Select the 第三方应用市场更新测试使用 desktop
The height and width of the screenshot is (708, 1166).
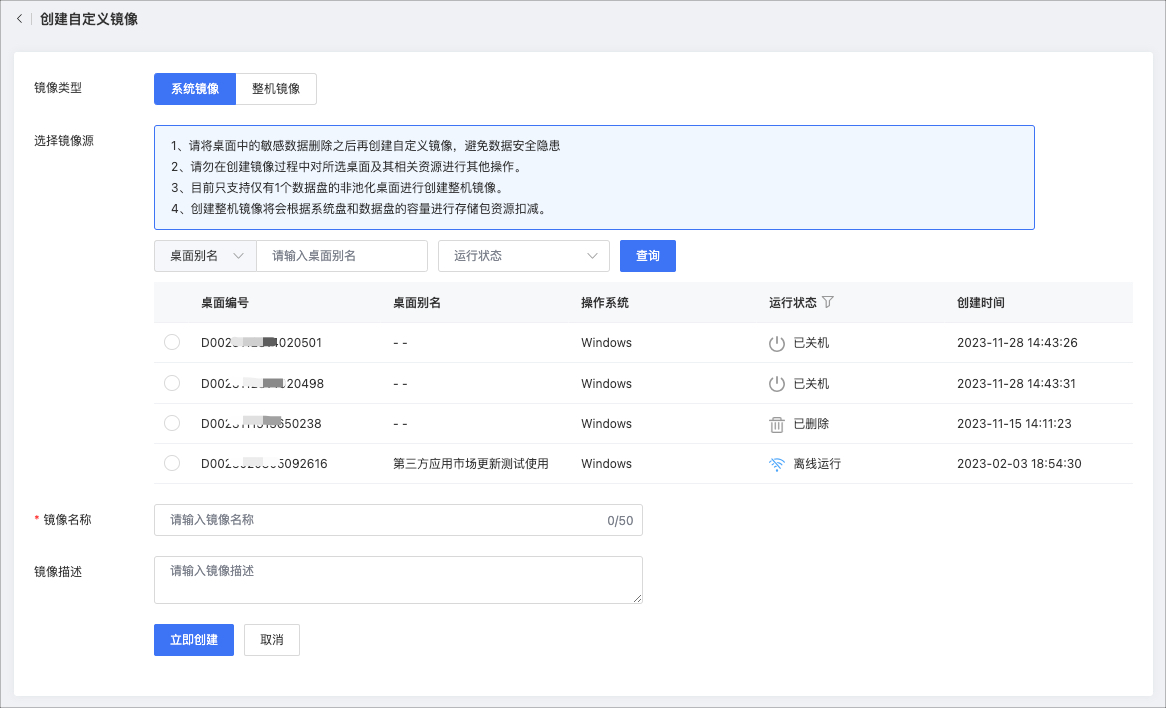(171, 463)
